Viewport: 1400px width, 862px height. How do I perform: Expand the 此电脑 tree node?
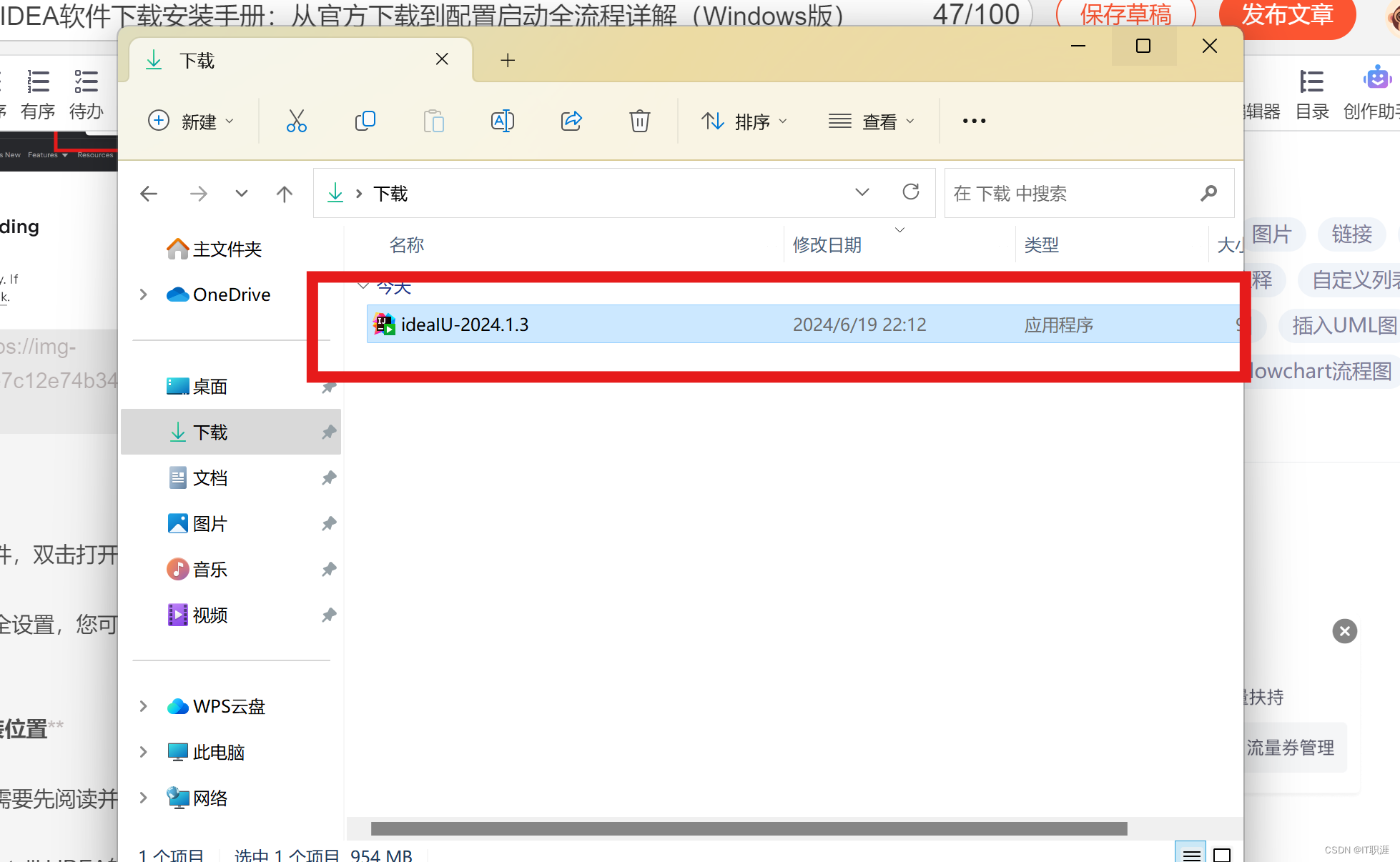143,752
